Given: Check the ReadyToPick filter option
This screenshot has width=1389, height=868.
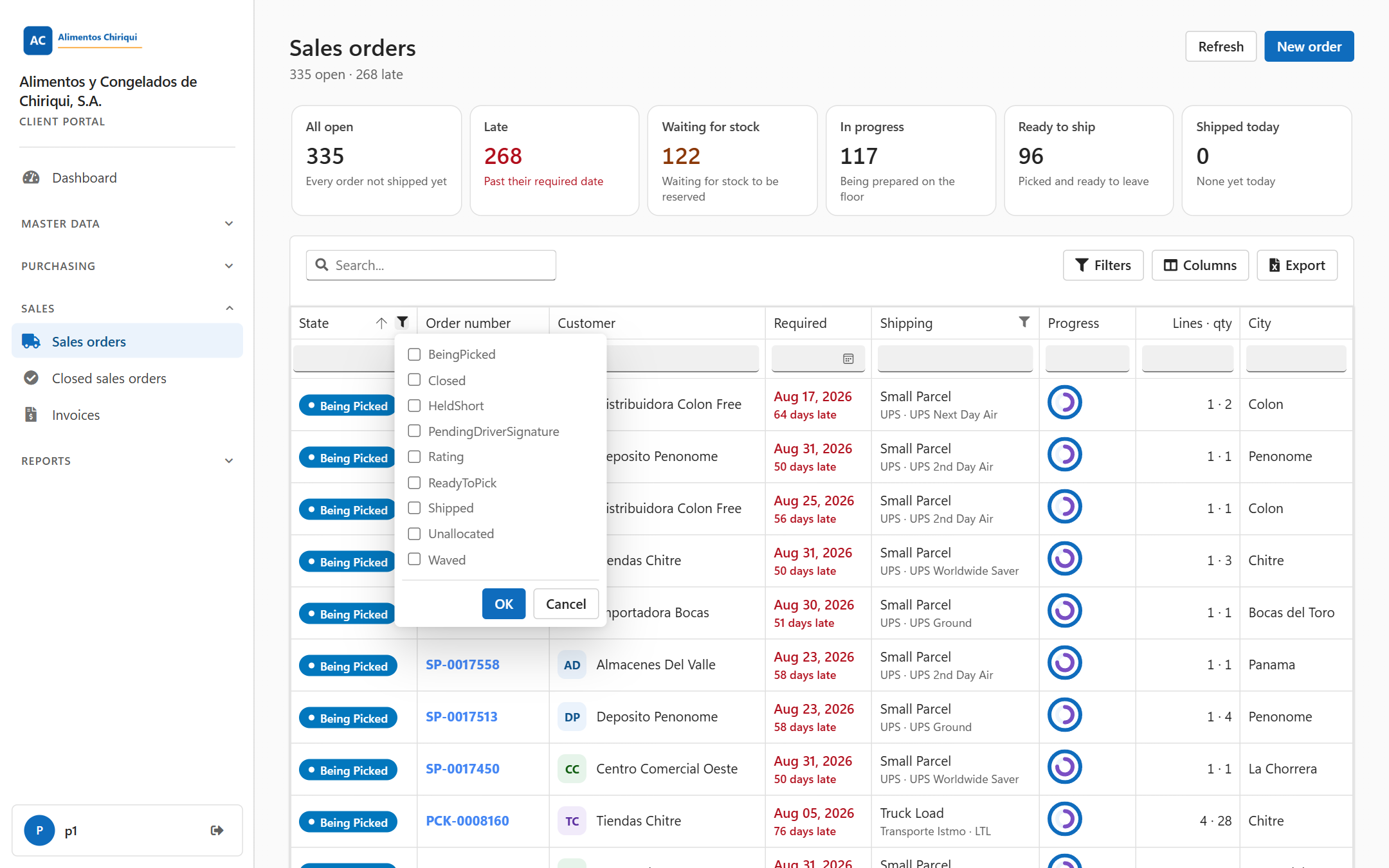Looking at the screenshot, I should [415, 482].
